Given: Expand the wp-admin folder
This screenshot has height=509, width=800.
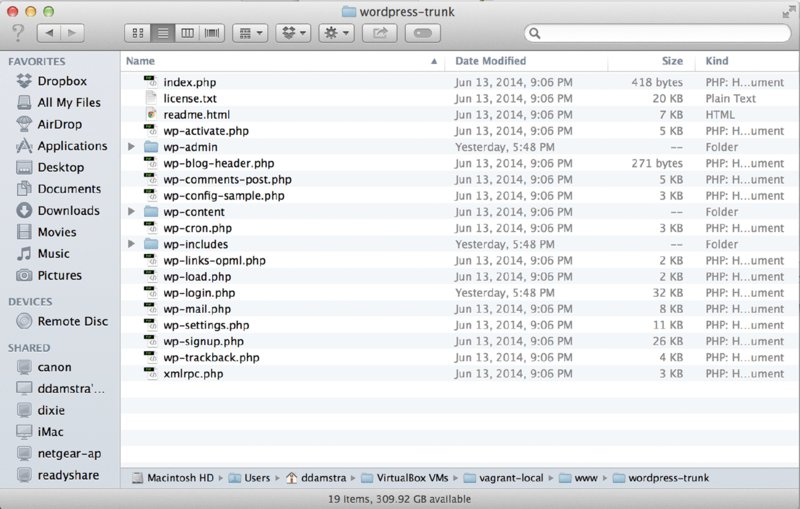Looking at the screenshot, I should point(132,147).
